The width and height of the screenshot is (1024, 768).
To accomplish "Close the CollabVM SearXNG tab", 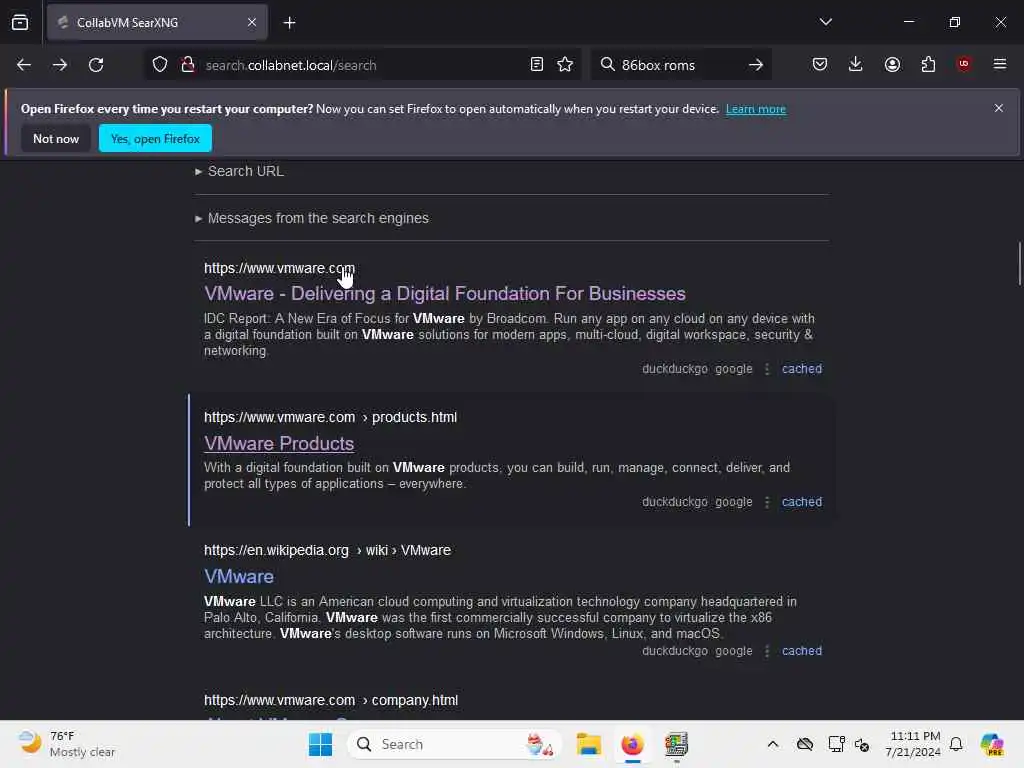I will [252, 22].
